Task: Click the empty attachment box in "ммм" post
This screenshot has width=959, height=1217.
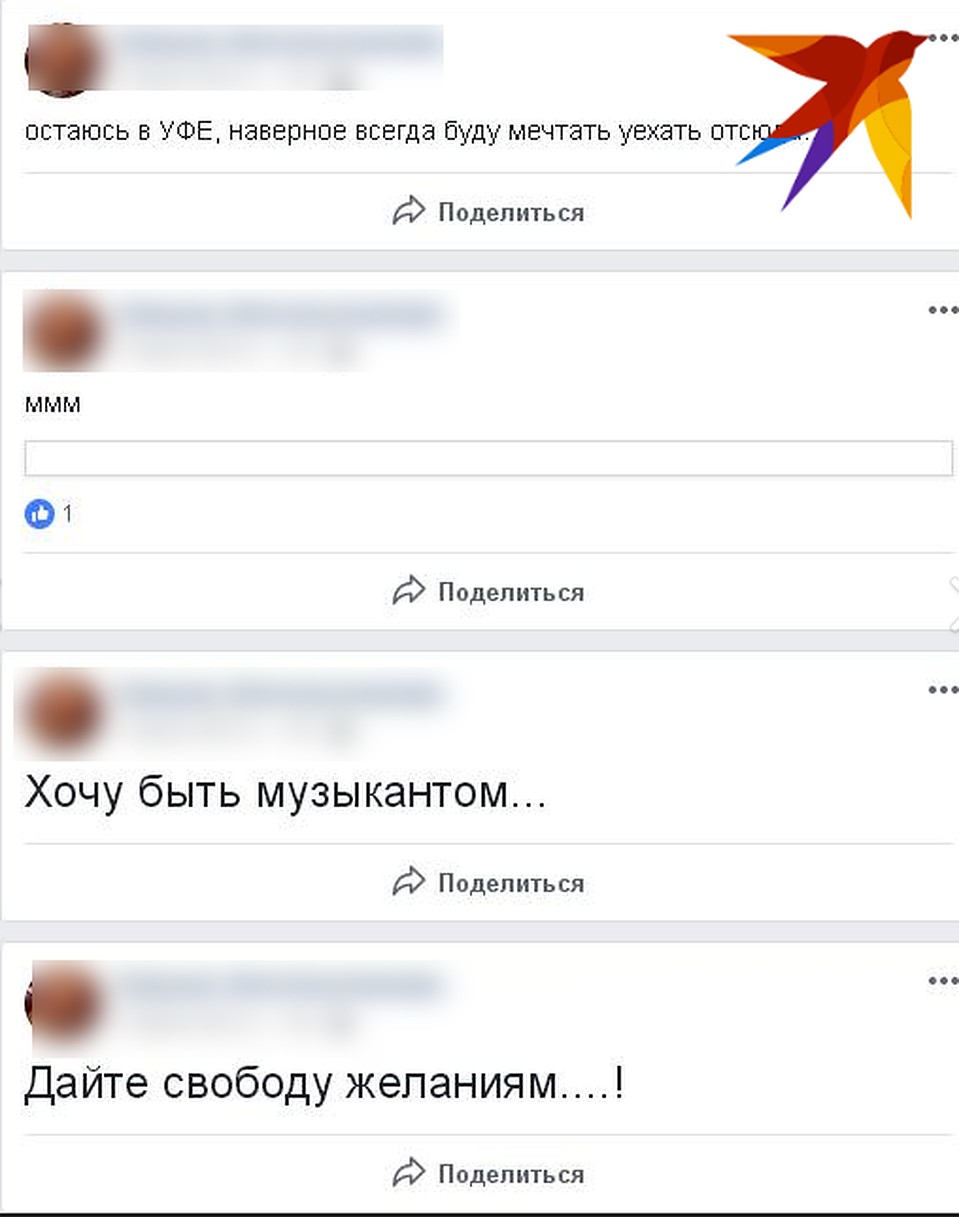Action: point(488,458)
